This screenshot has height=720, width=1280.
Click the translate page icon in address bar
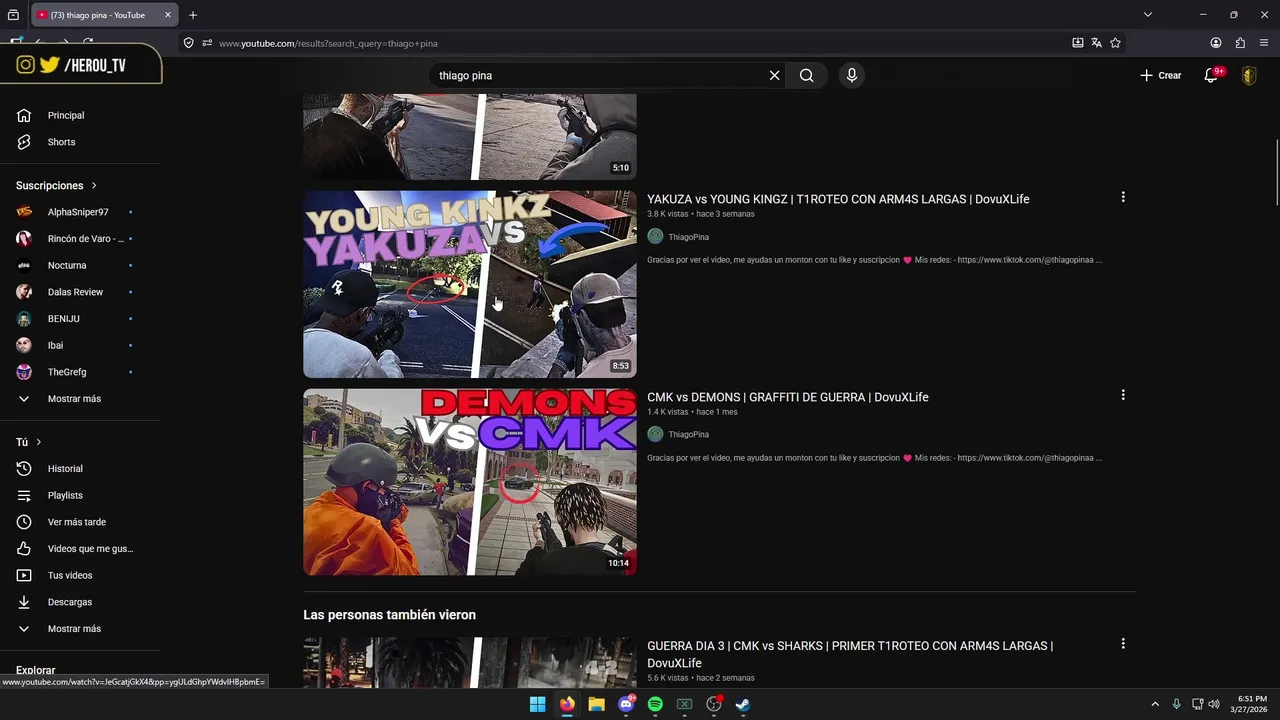pos(1096,43)
